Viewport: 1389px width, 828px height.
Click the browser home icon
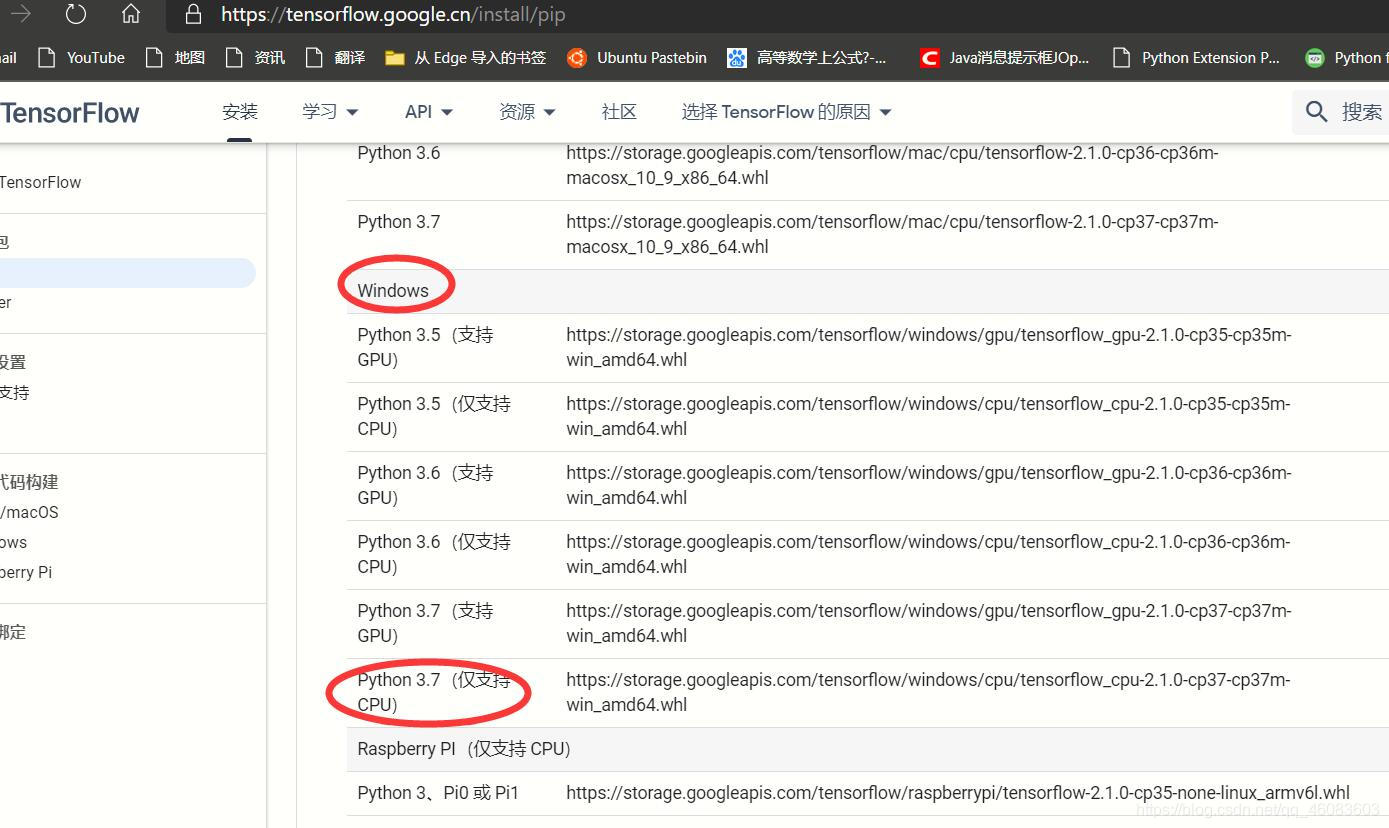click(131, 14)
